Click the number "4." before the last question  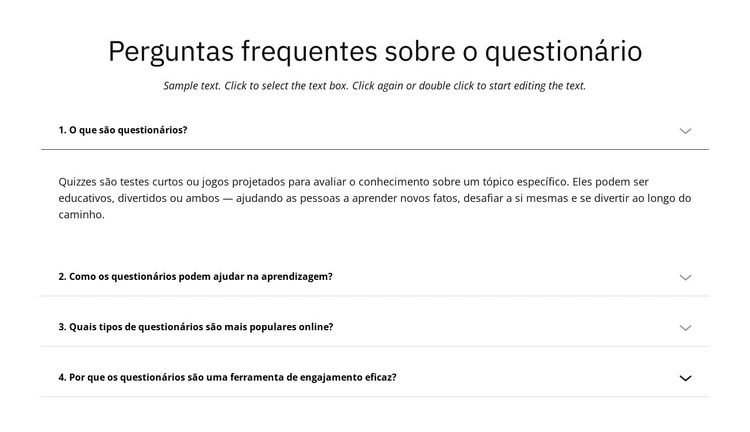[62, 377]
